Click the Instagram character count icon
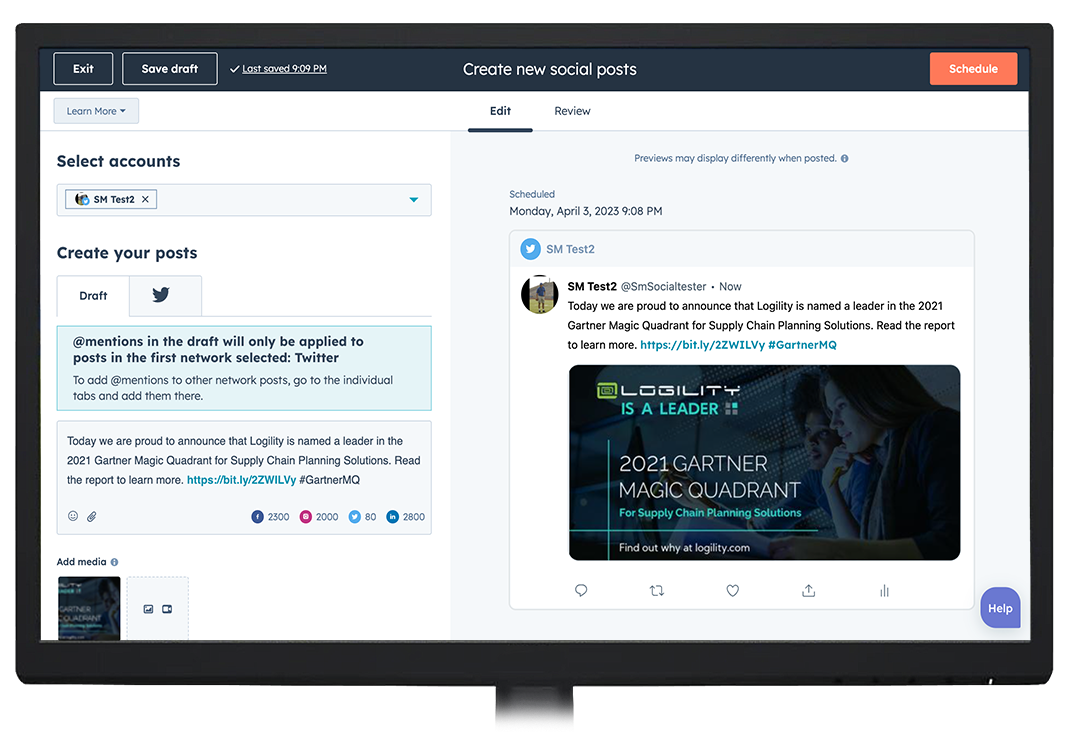 306,517
